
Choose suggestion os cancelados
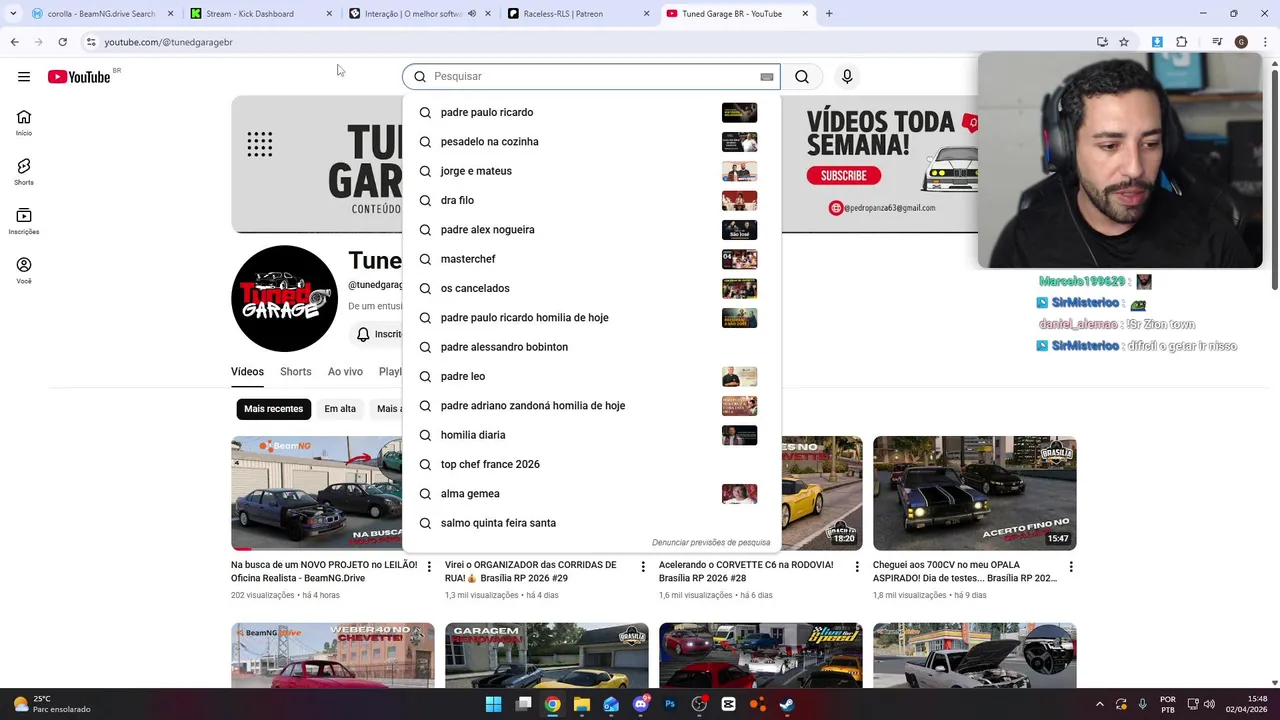pos(591,288)
